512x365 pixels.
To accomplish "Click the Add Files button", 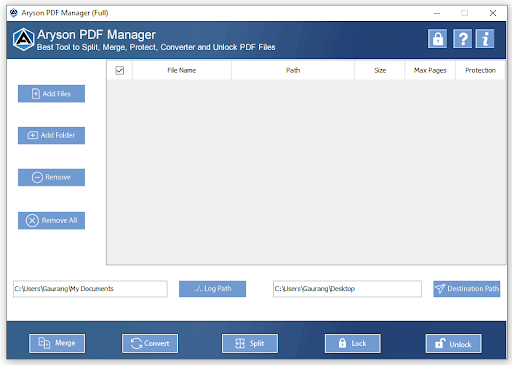I will pos(51,94).
